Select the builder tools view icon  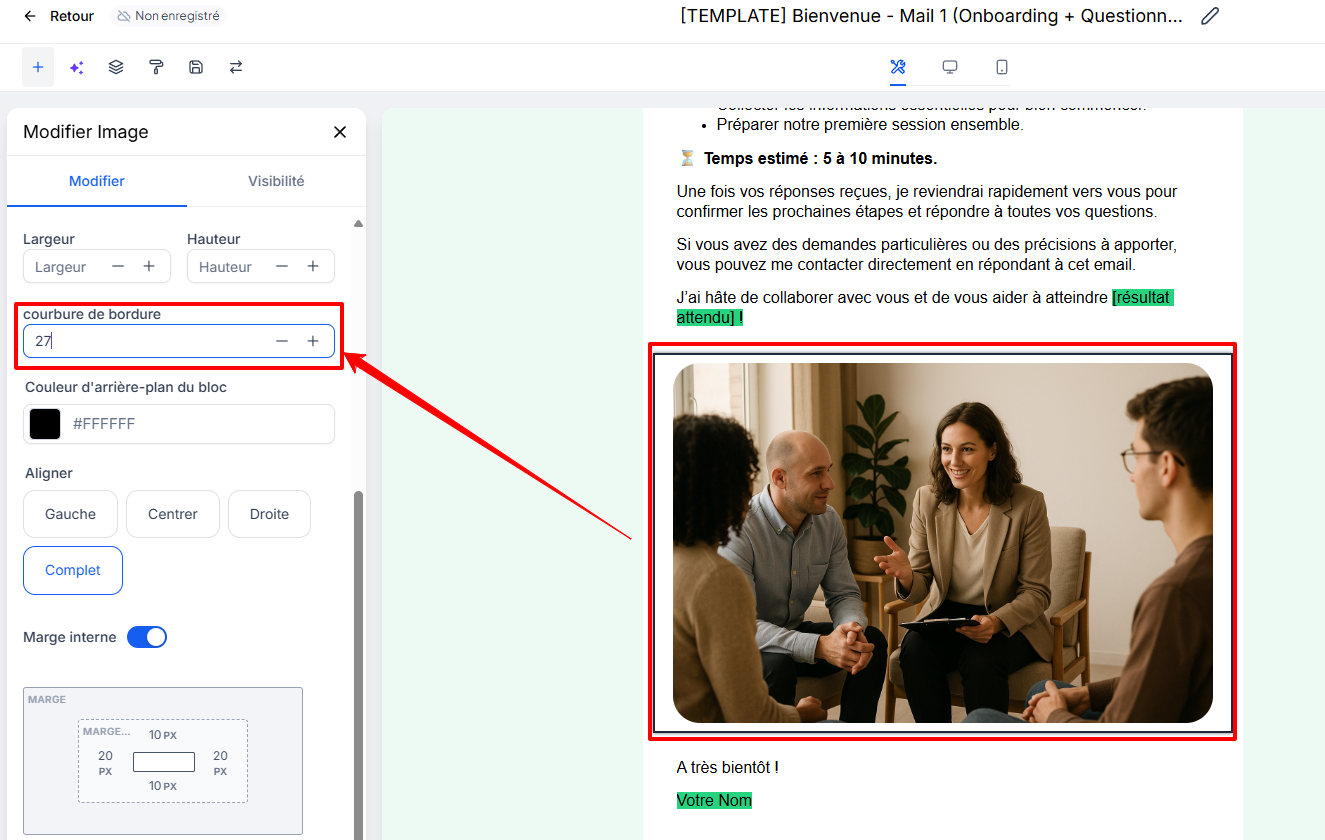pos(898,67)
